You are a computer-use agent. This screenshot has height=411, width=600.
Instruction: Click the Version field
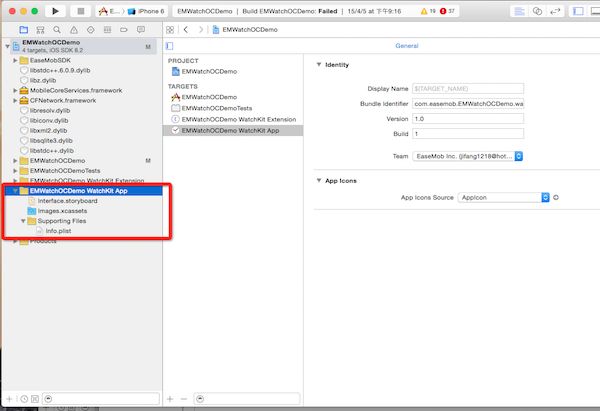pyautogui.click(x=468, y=119)
